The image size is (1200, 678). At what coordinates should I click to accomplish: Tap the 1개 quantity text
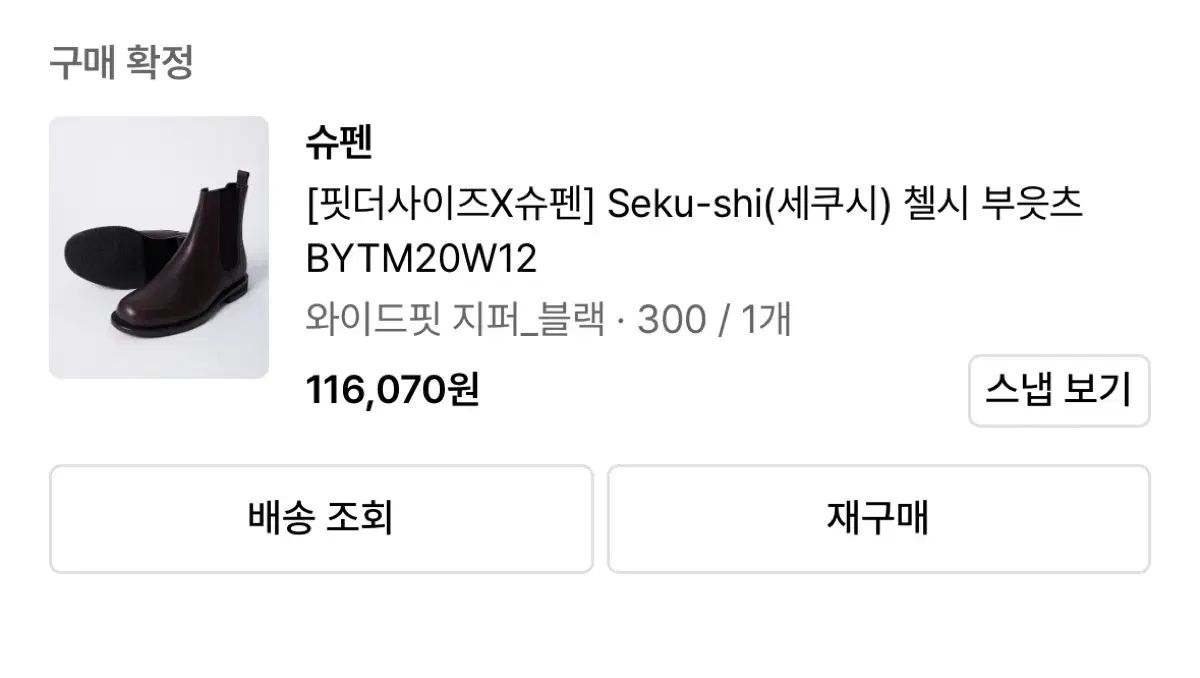[x=767, y=322]
